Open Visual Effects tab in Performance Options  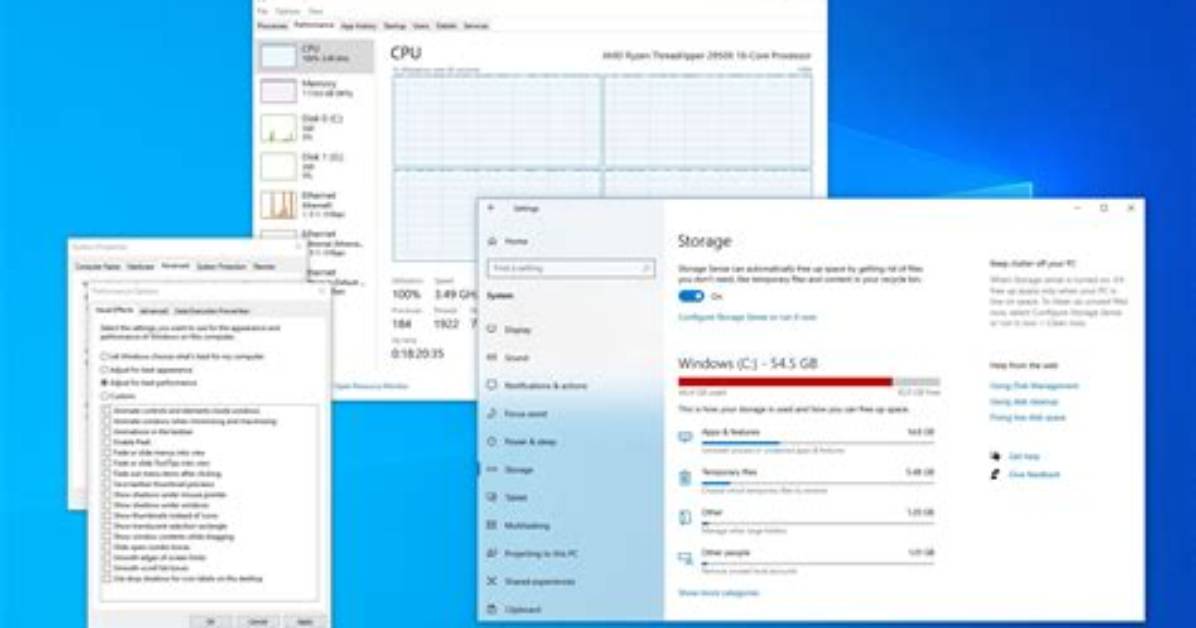pyautogui.click(x=114, y=311)
